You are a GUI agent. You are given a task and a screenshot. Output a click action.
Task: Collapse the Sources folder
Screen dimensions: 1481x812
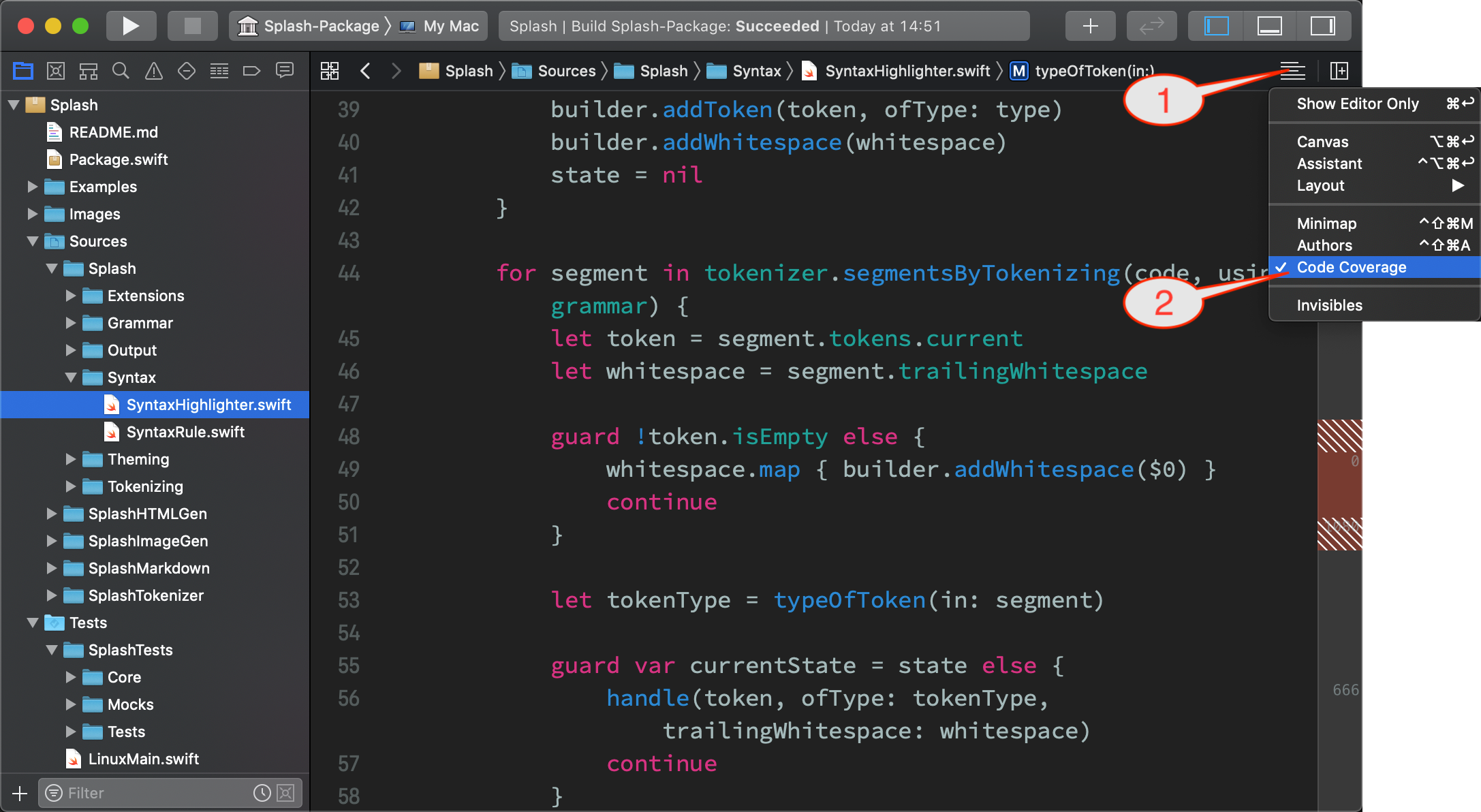click(32, 241)
